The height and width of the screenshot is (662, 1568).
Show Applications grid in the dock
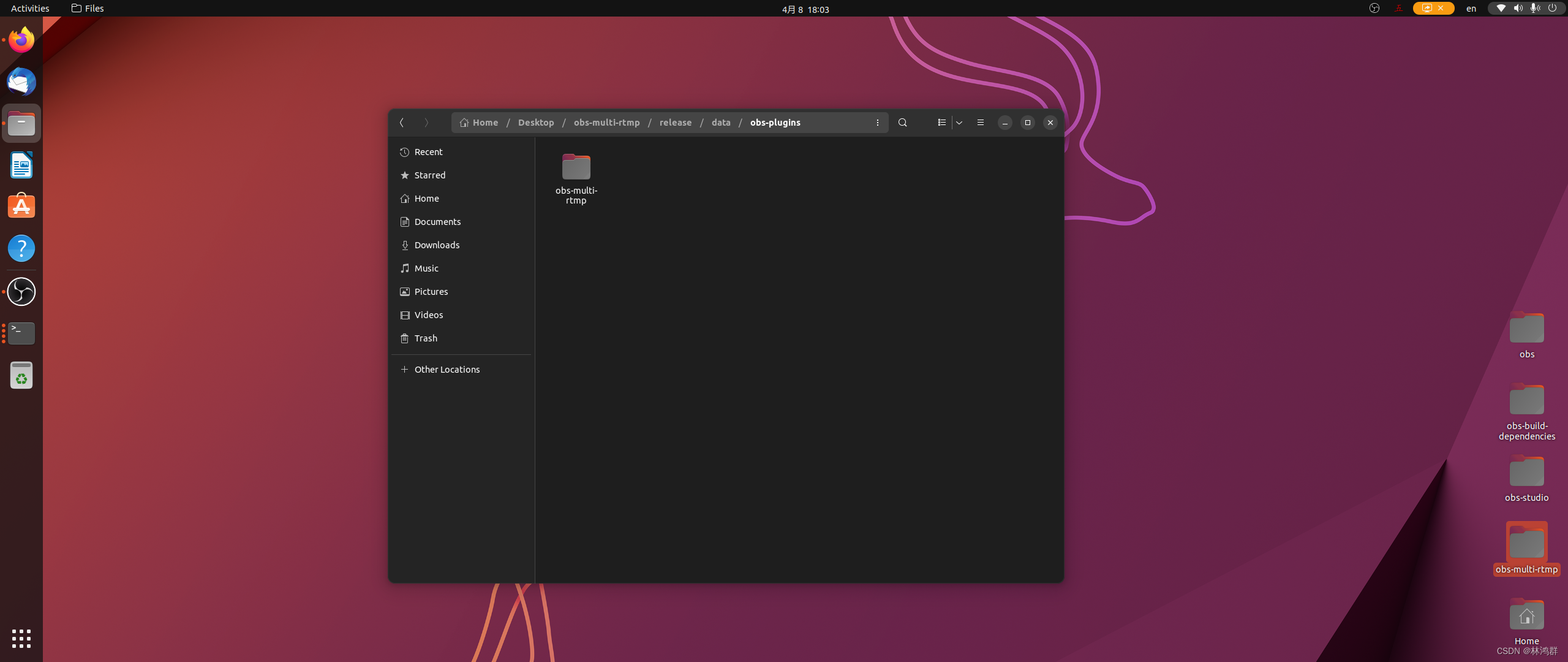(21, 638)
